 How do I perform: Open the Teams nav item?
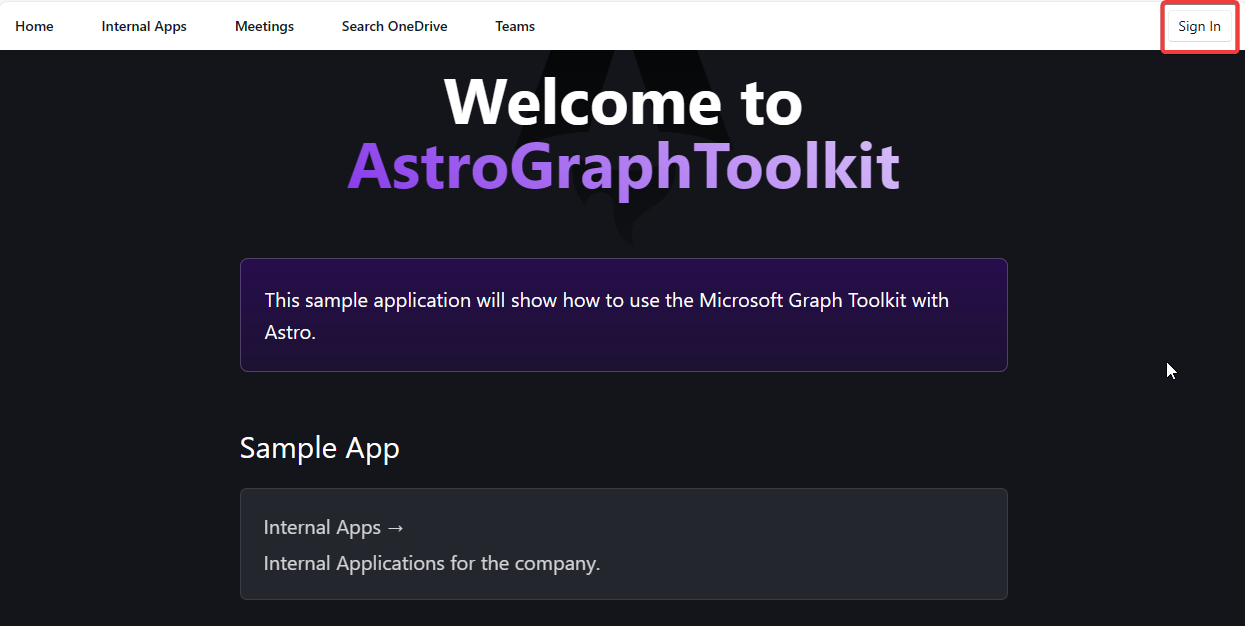click(515, 26)
